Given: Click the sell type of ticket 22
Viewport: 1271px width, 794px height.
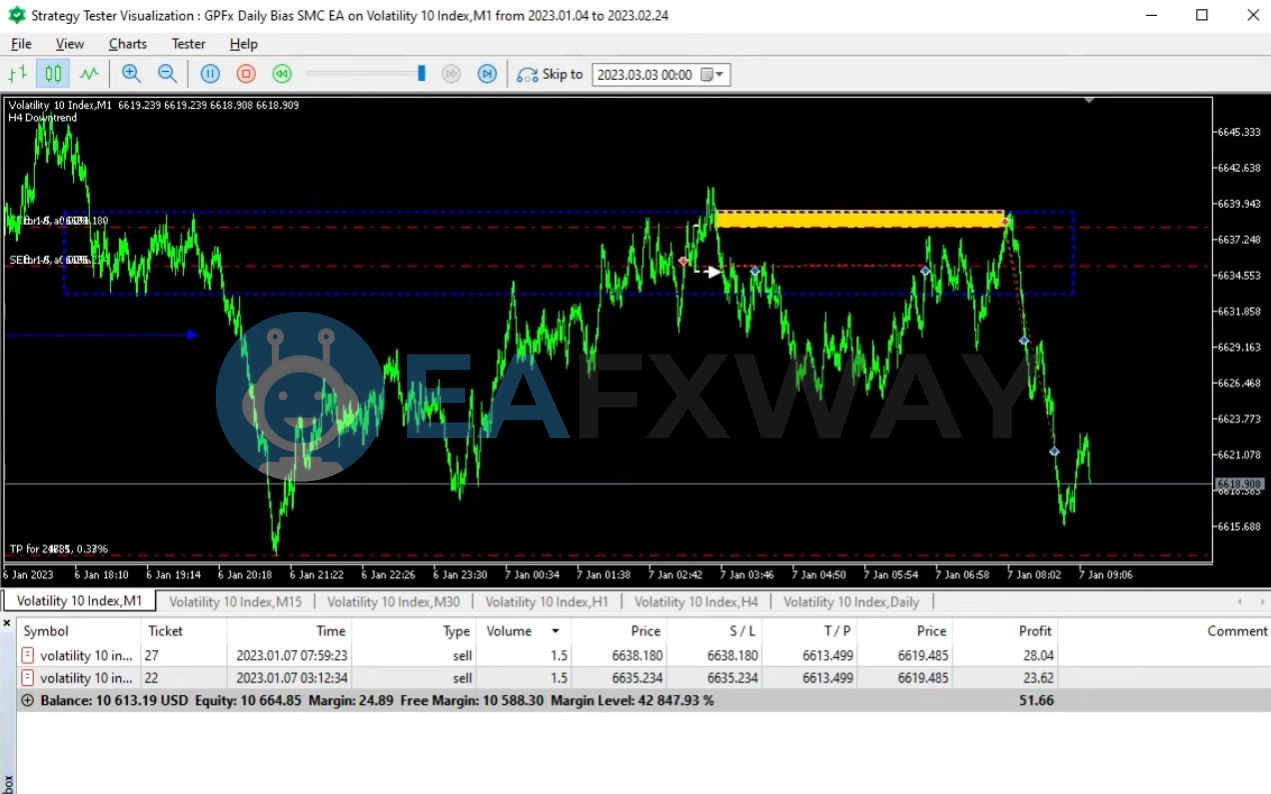Looking at the screenshot, I should [461, 678].
